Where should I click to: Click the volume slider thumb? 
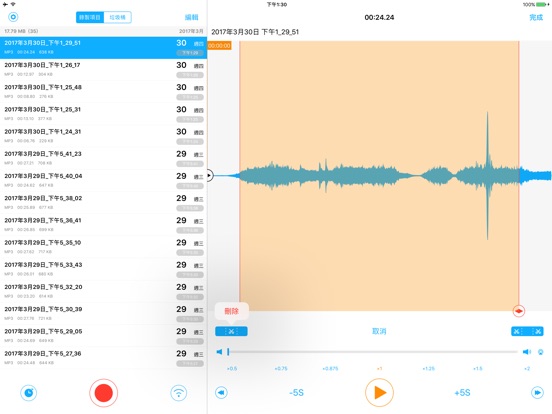pyautogui.click(x=228, y=351)
